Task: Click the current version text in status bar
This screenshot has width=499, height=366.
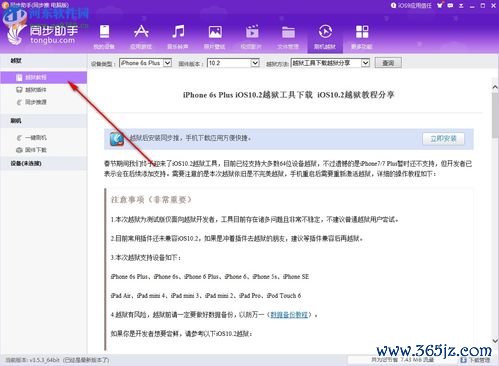Action: [x=57, y=360]
